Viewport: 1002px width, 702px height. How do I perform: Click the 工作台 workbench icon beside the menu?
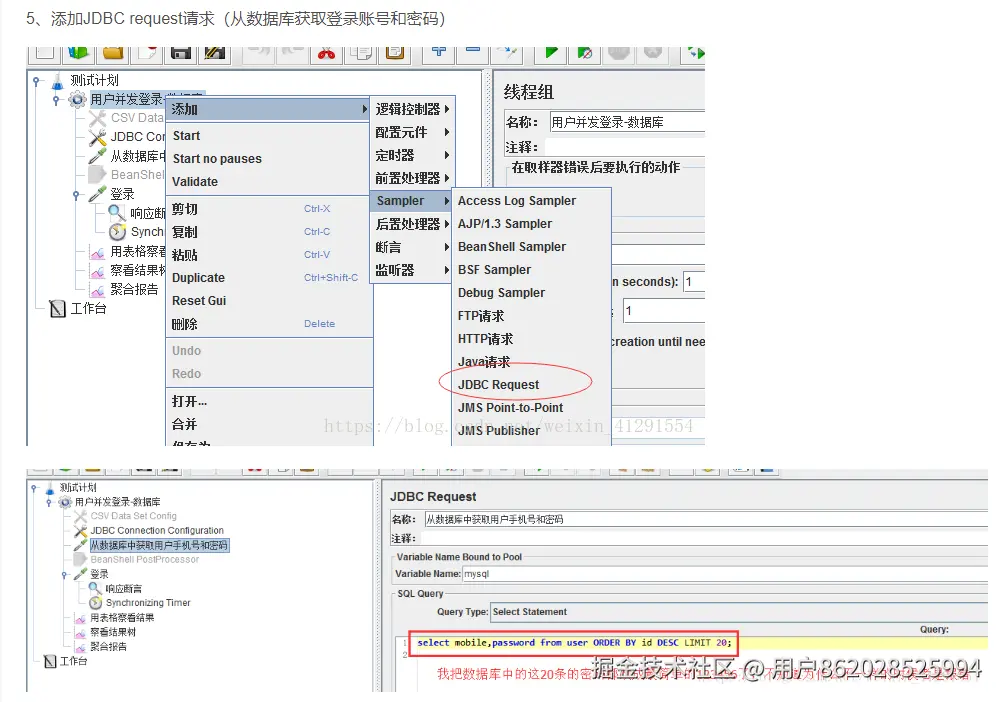(x=58, y=309)
